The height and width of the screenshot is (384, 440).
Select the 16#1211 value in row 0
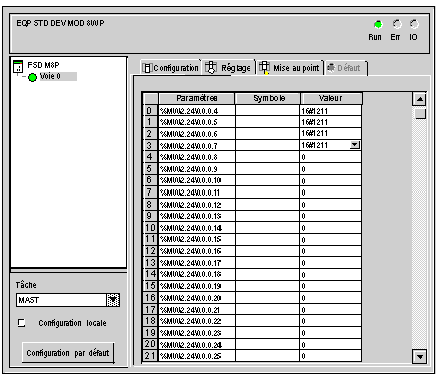click(x=330, y=111)
